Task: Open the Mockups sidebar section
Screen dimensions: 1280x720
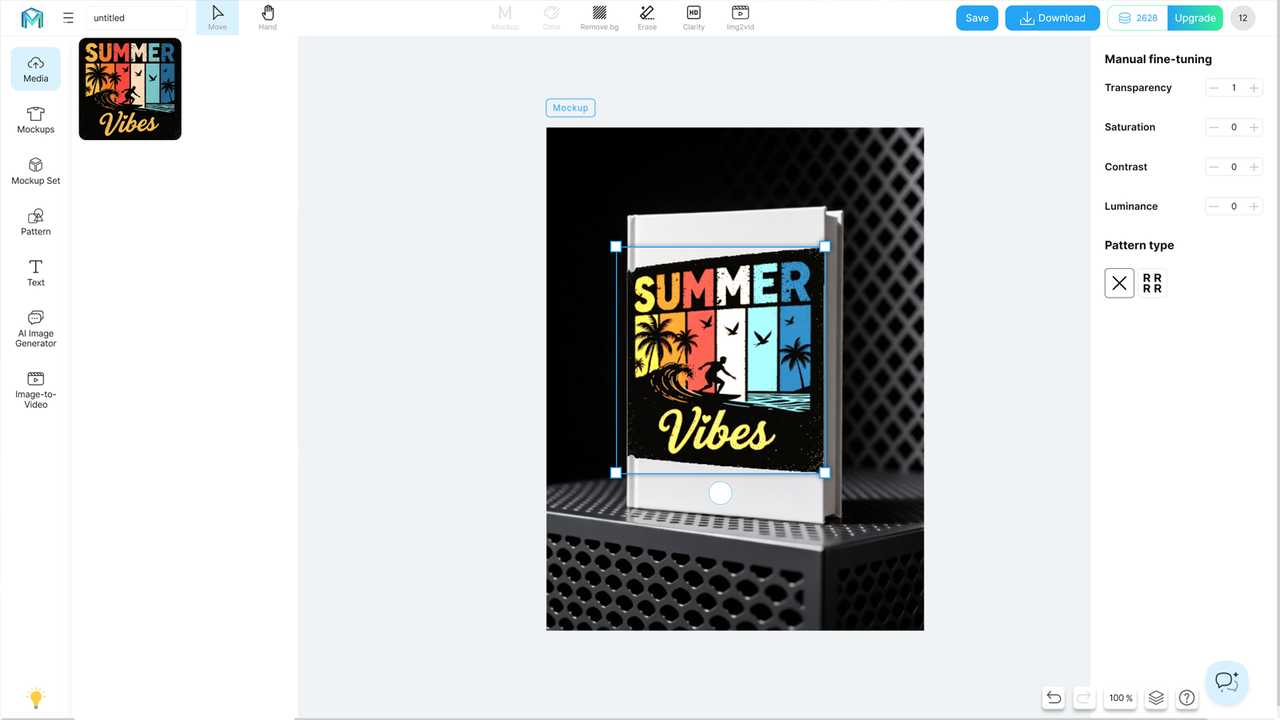Action: tap(36, 120)
